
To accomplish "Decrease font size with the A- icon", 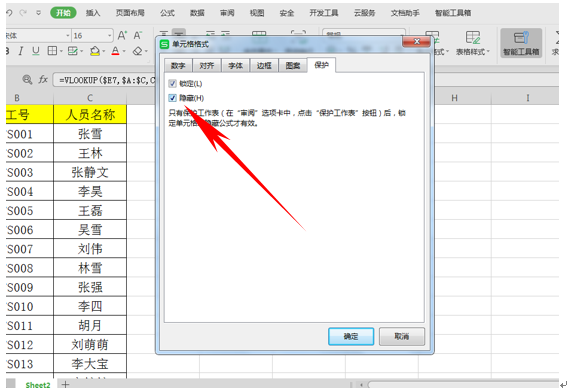I will (138, 36).
